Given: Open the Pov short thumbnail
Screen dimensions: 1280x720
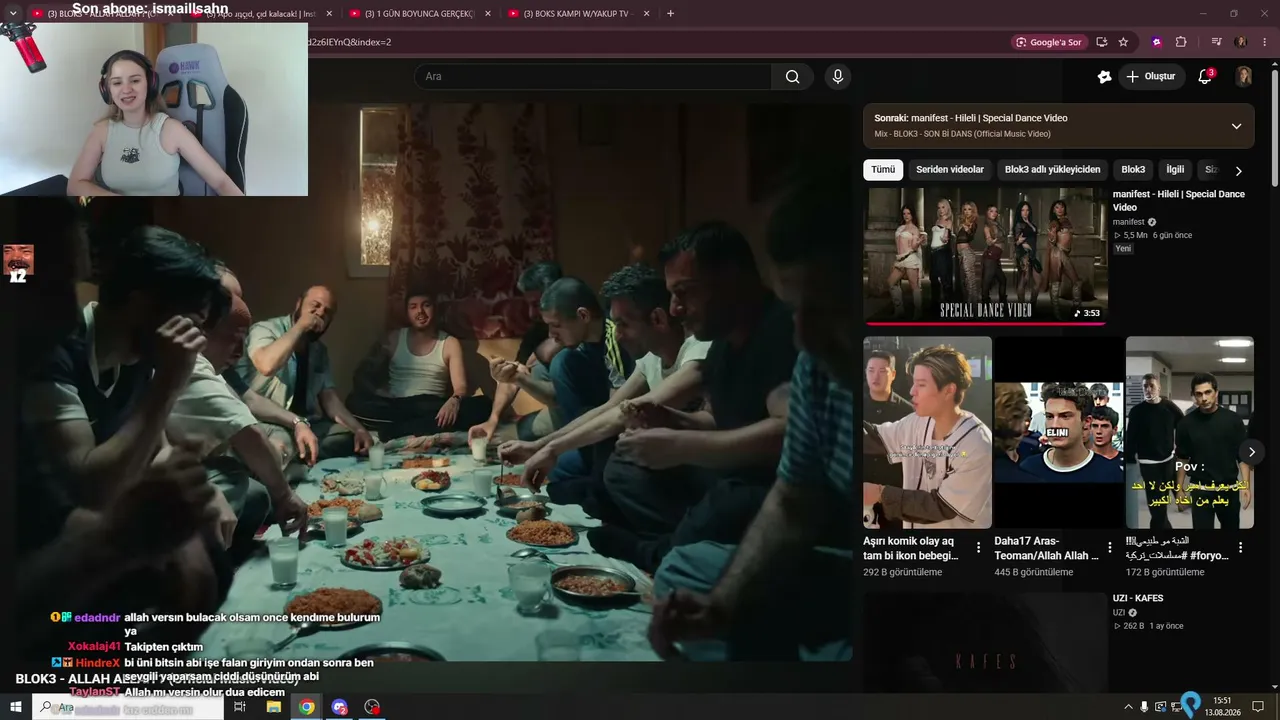Looking at the screenshot, I should 1189,432.
